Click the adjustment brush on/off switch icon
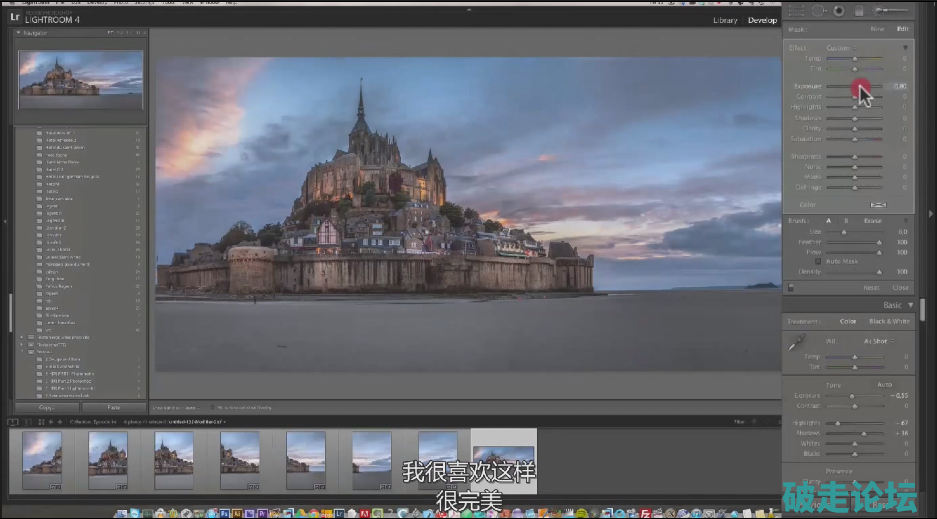This screenshot has width=937, height=519. pos(790,287)
